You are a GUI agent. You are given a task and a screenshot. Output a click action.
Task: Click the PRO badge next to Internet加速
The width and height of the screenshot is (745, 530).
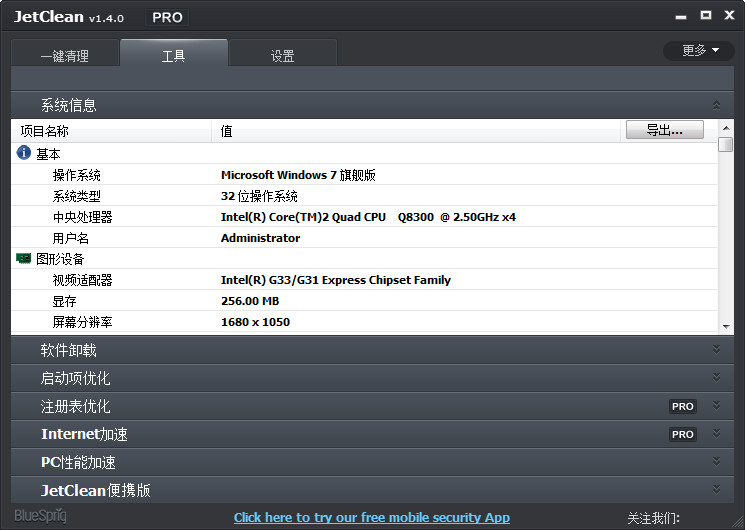[x=683, y=434]
